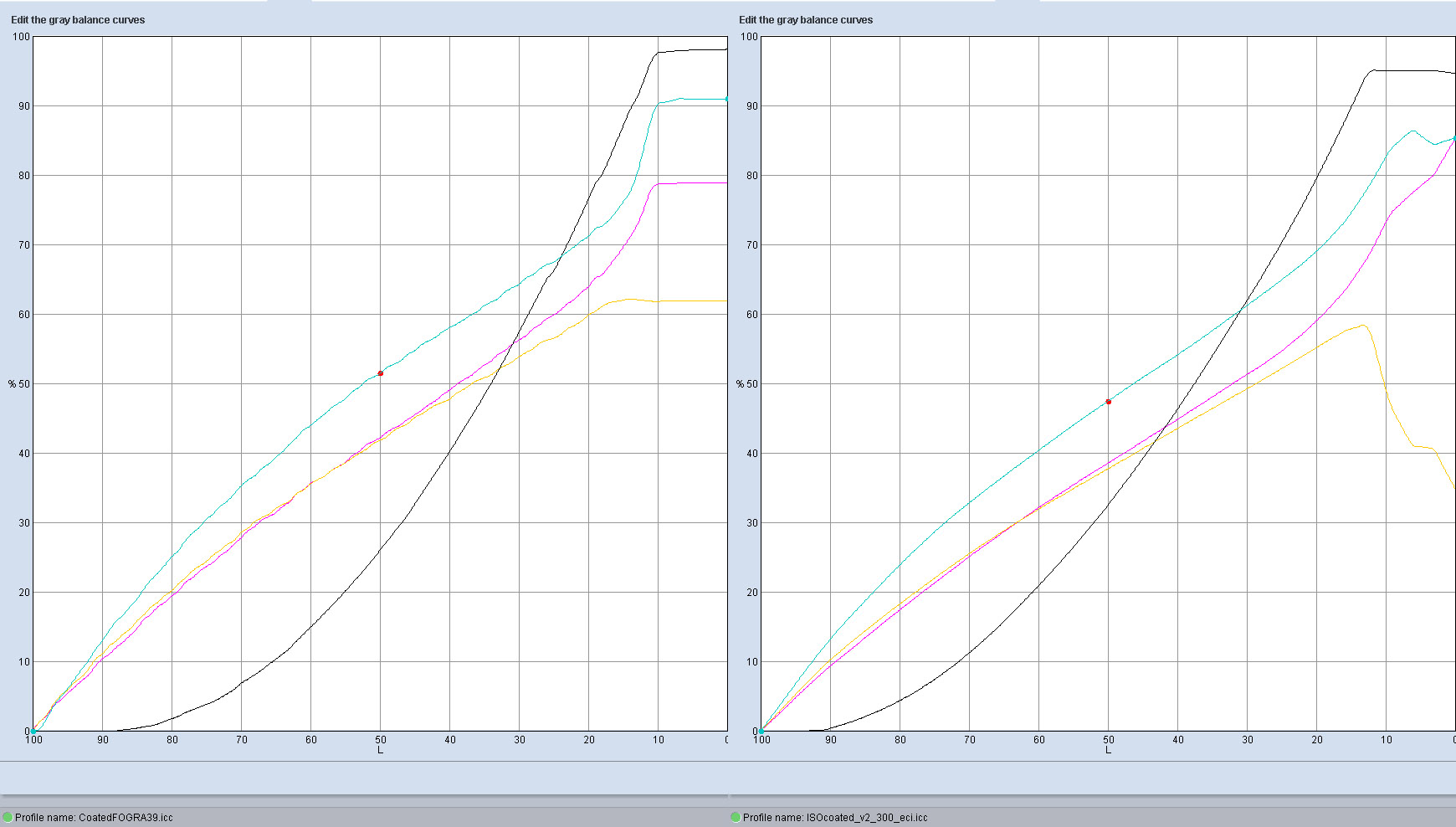Click the green status icon beside CoatedFOGRA39.icc
This screenshot has width=1456, height=827.
tap(8, 817)
